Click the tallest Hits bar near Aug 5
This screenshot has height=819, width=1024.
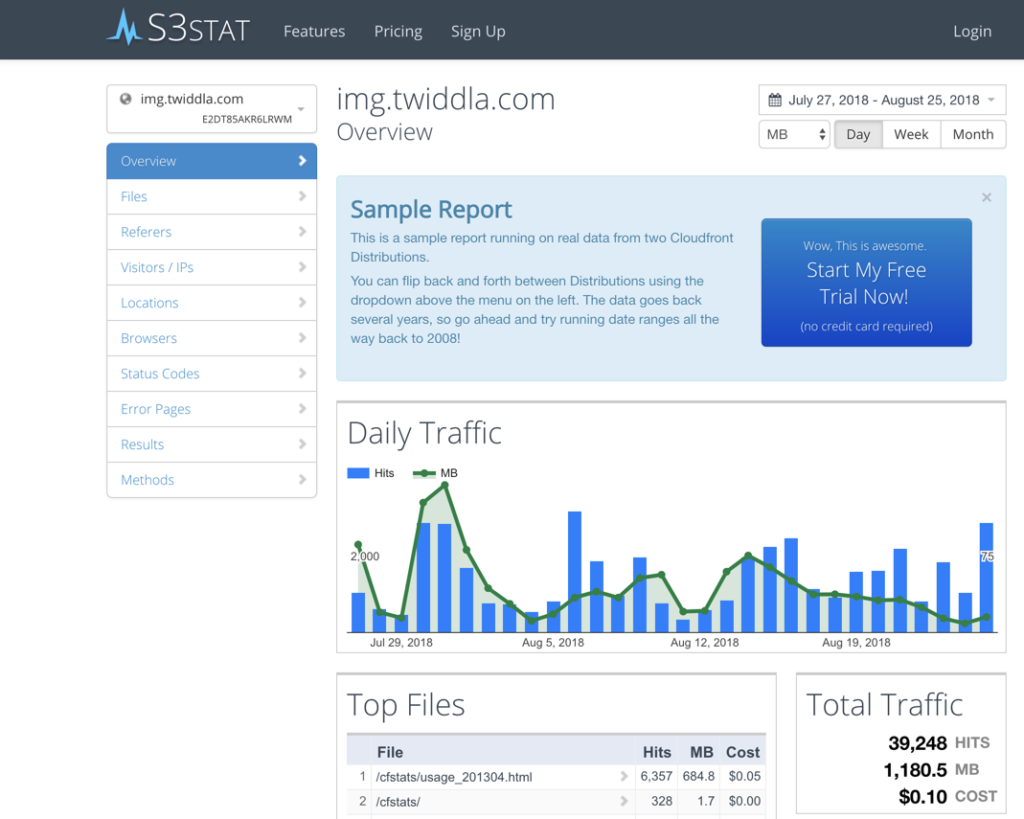(x=575, y=571)
